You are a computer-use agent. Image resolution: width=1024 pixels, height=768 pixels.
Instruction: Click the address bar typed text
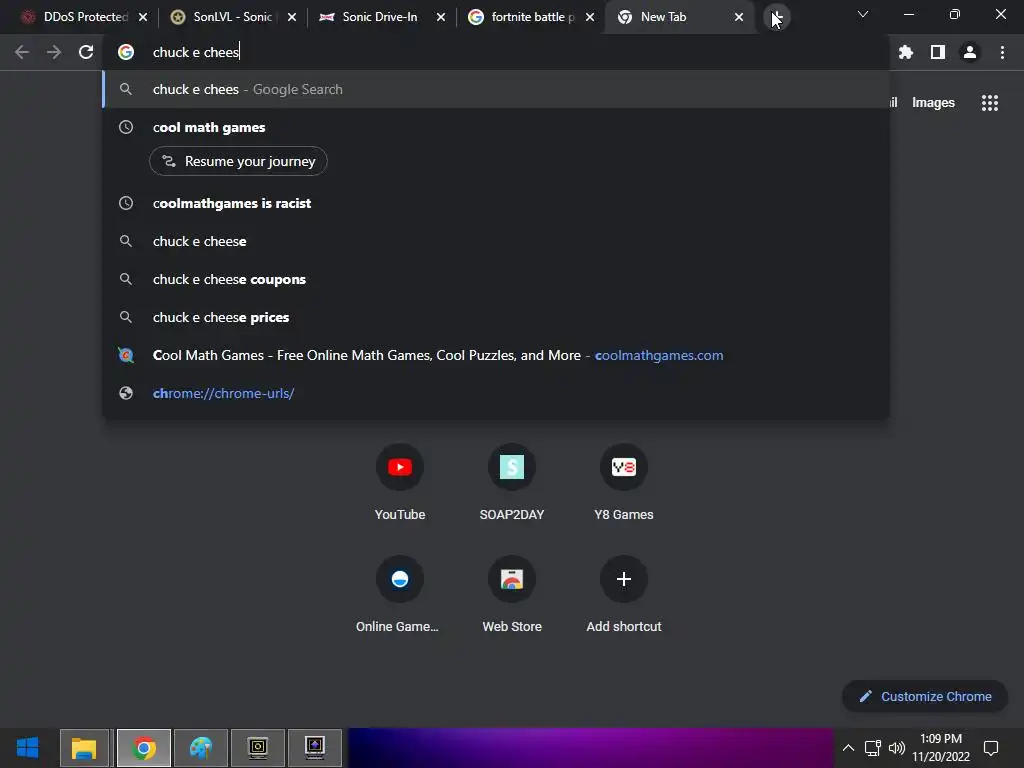(x=196, y=52)
